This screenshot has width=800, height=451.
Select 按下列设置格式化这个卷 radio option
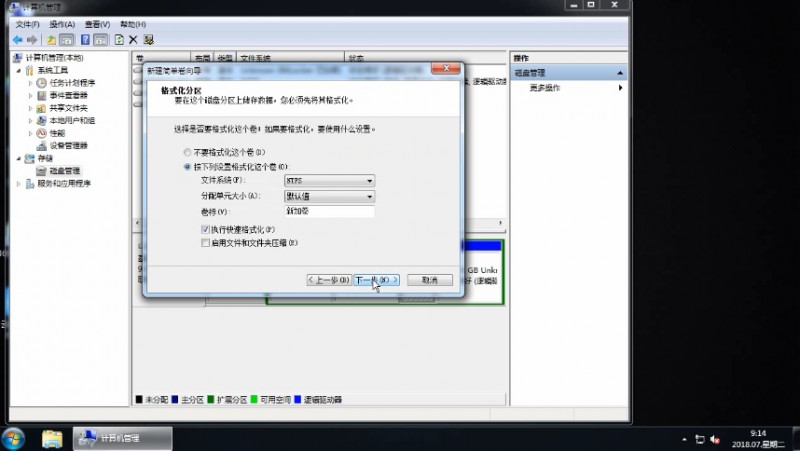coord(187,167)
